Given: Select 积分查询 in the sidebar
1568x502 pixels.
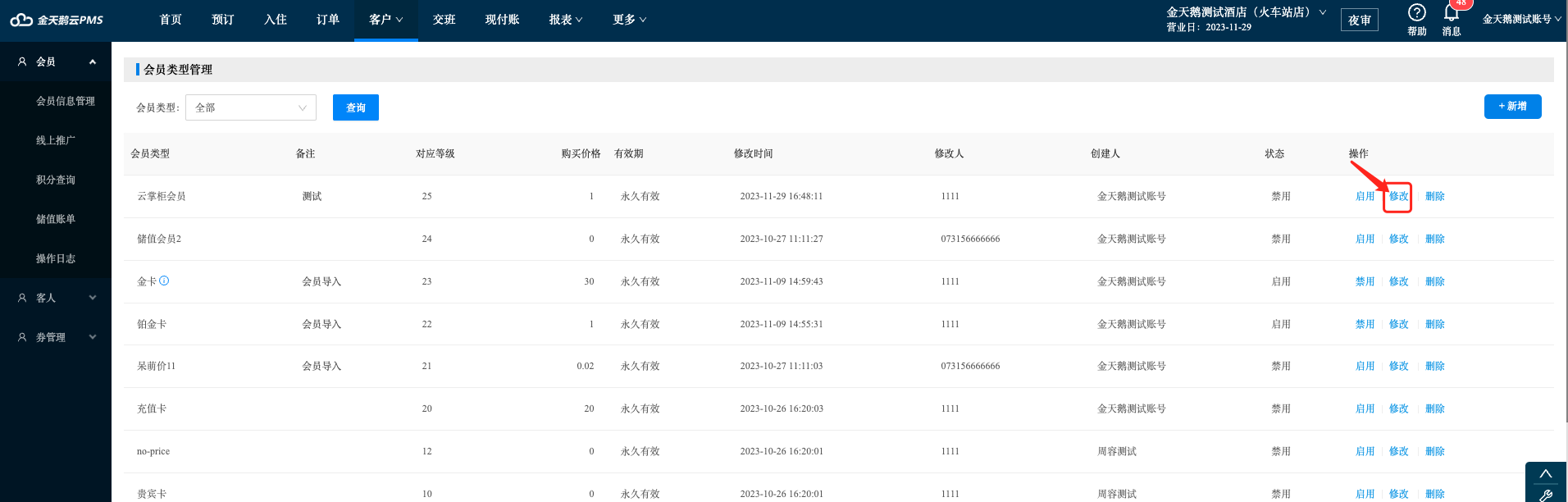Looking at the screenshot, I should pos(56,180).
